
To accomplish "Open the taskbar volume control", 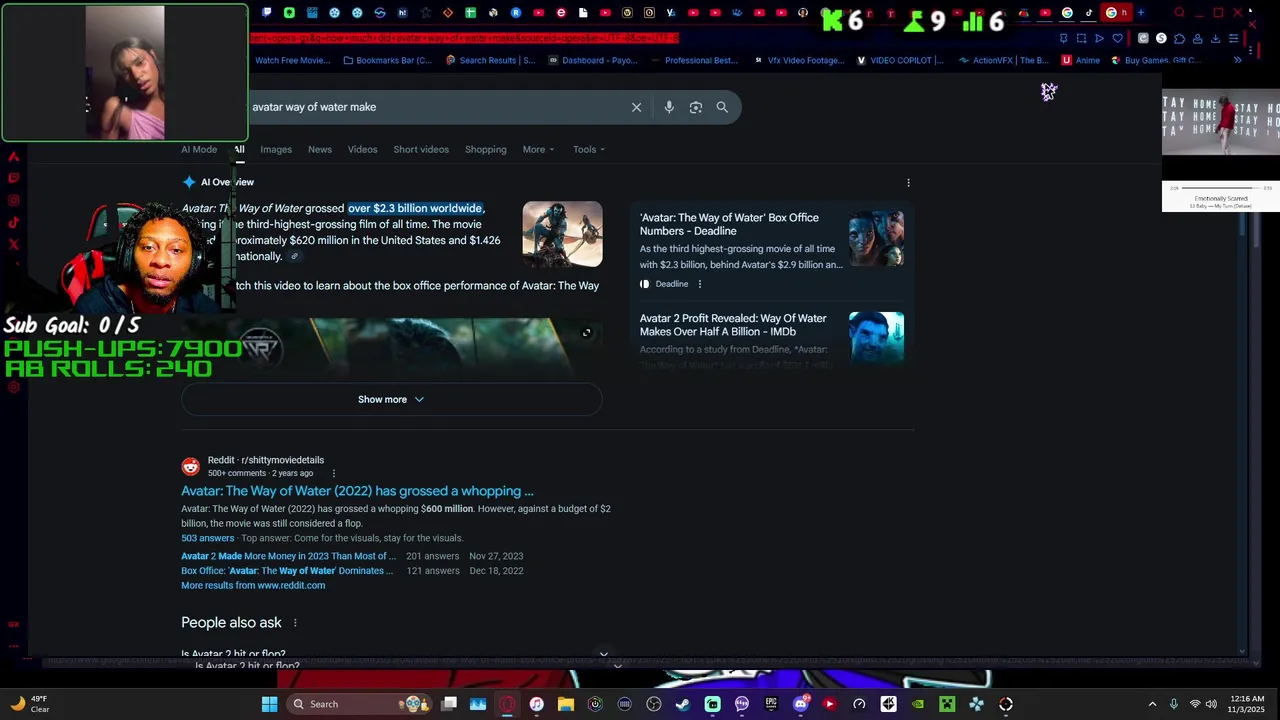I will 1211,704.
